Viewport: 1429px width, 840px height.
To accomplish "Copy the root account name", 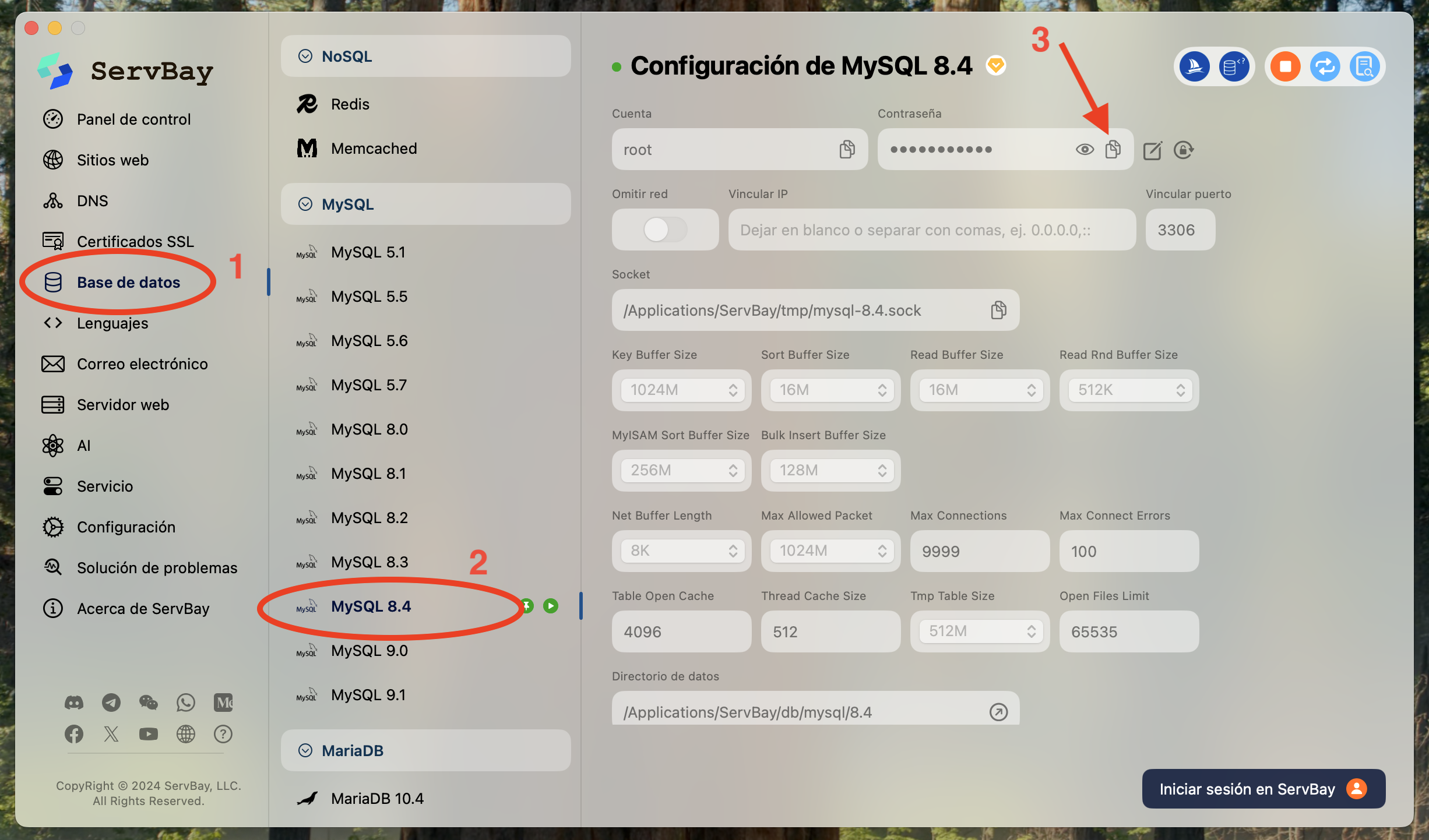I will pos(847,150).
